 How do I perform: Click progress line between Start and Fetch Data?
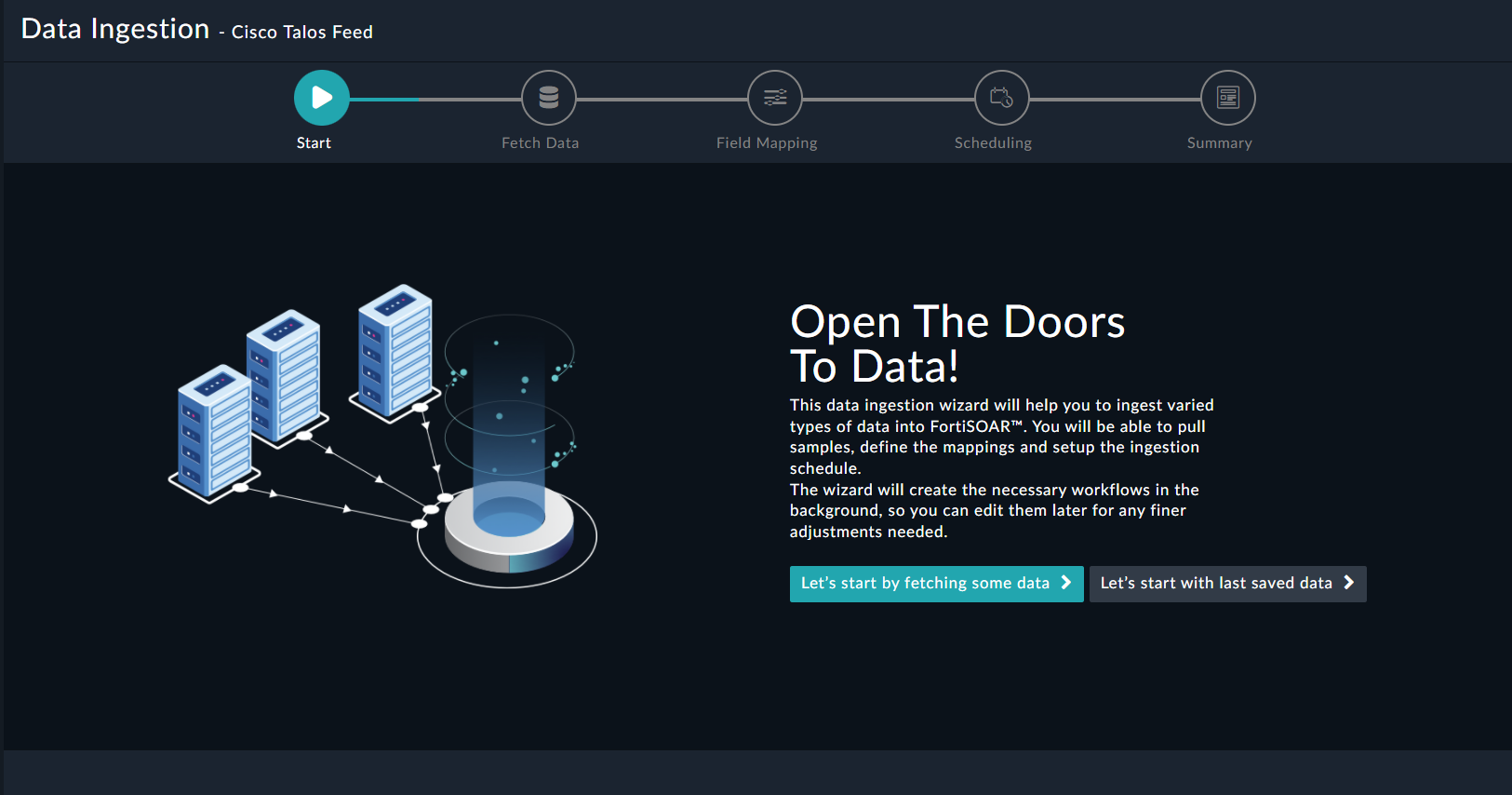click(435, 99)
